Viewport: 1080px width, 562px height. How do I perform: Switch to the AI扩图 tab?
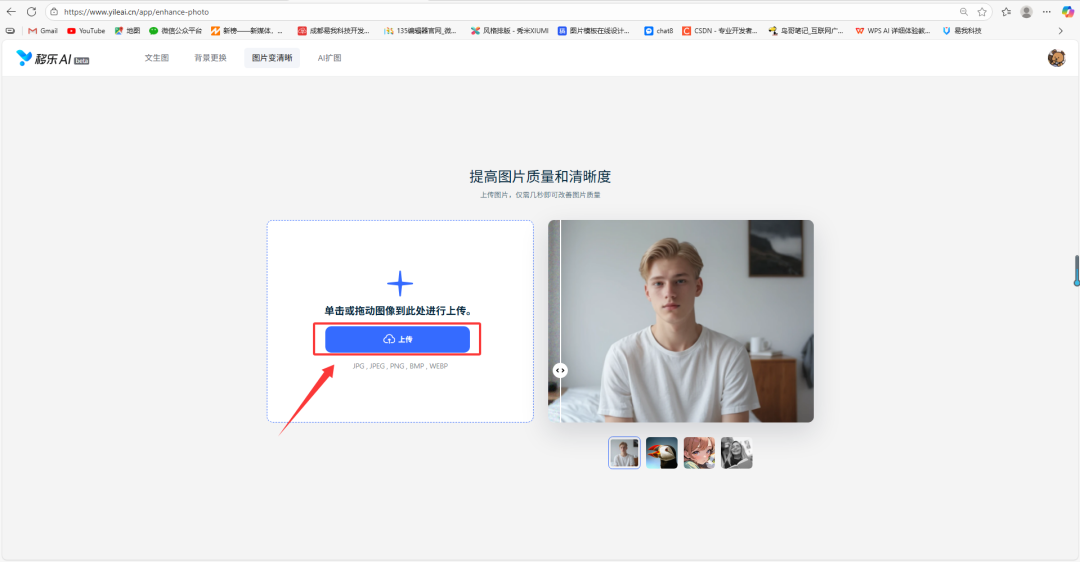(x=329, y=58)
